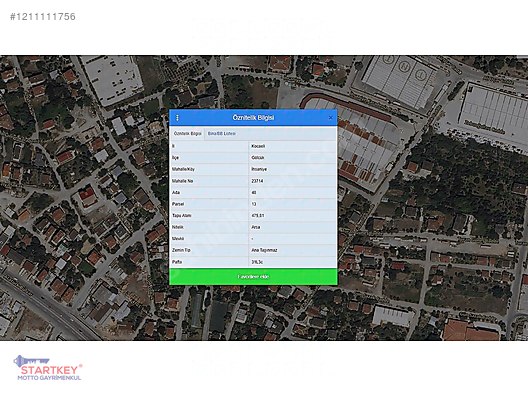Close the Öznitelik Bilgisi dialog
Screen dimensions: 528x396
point(330,118)
